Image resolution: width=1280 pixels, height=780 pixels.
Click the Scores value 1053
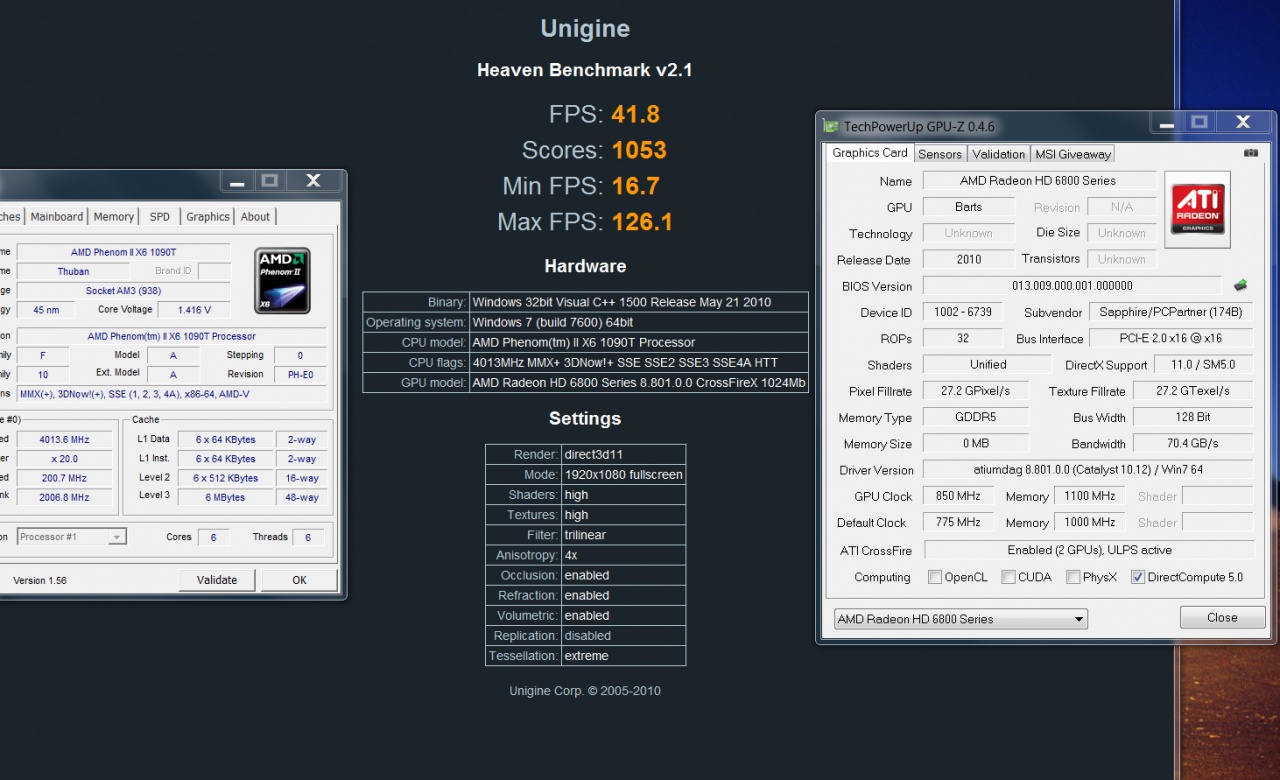(x=639, y=150)
